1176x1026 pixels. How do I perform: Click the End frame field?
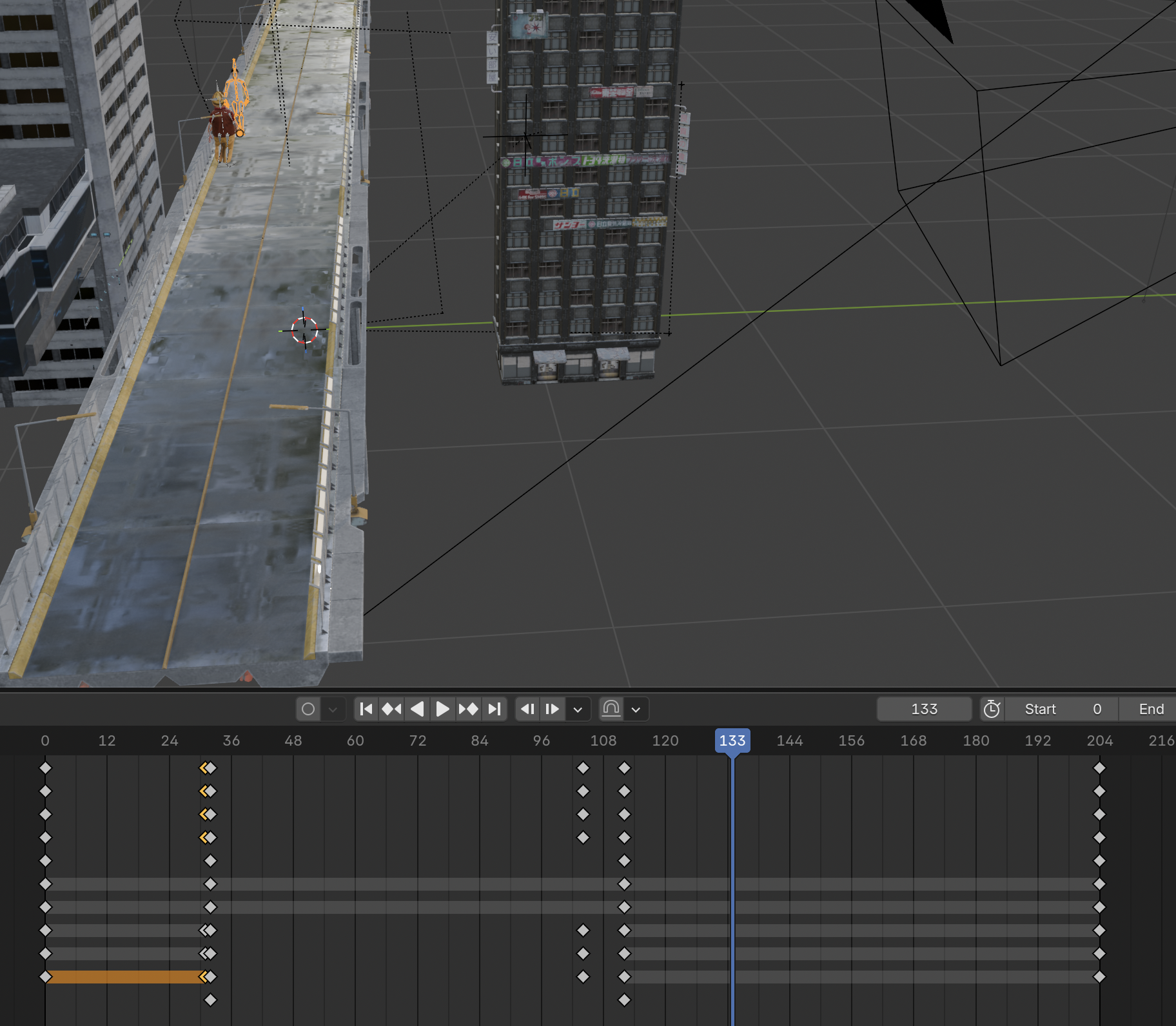(1150, 709)
